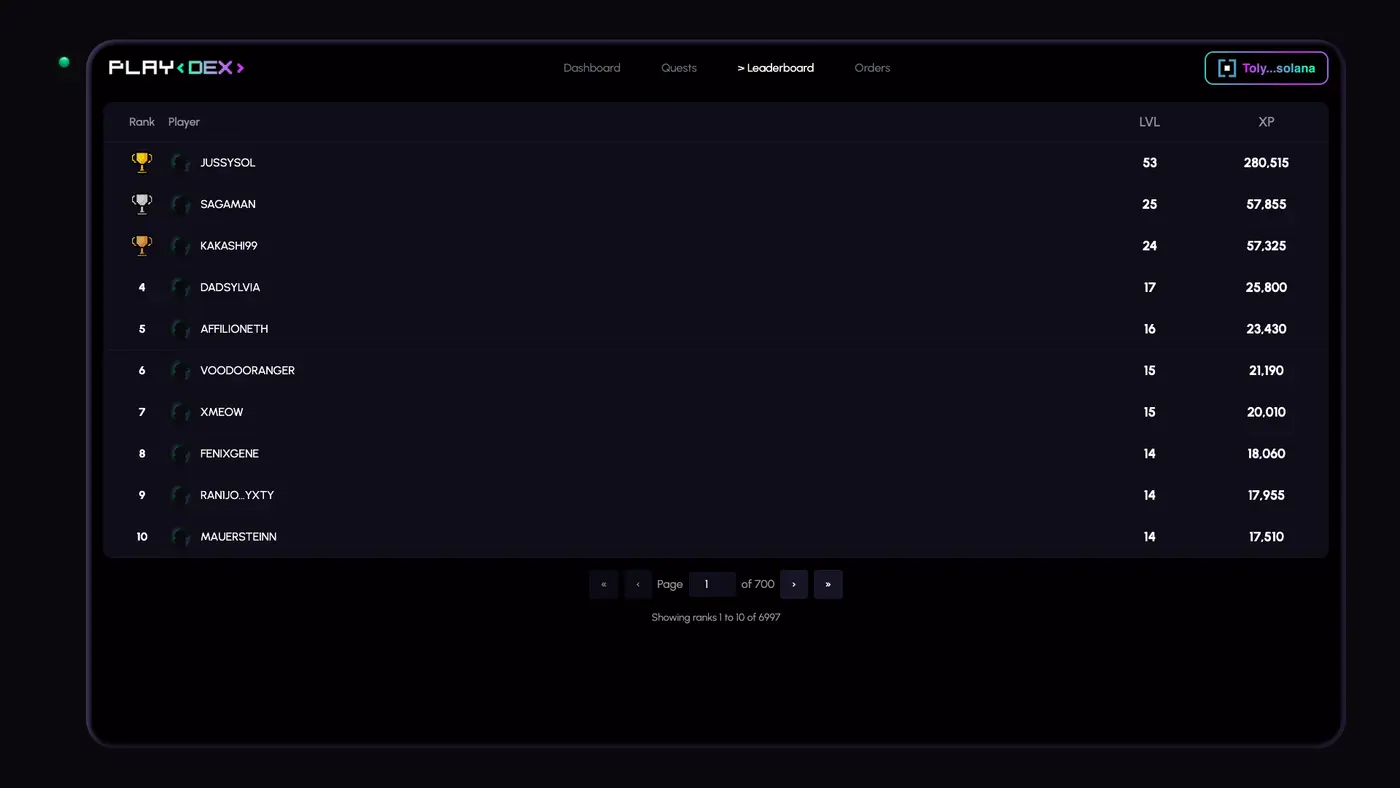Click the page number input field

coord(712,584)
